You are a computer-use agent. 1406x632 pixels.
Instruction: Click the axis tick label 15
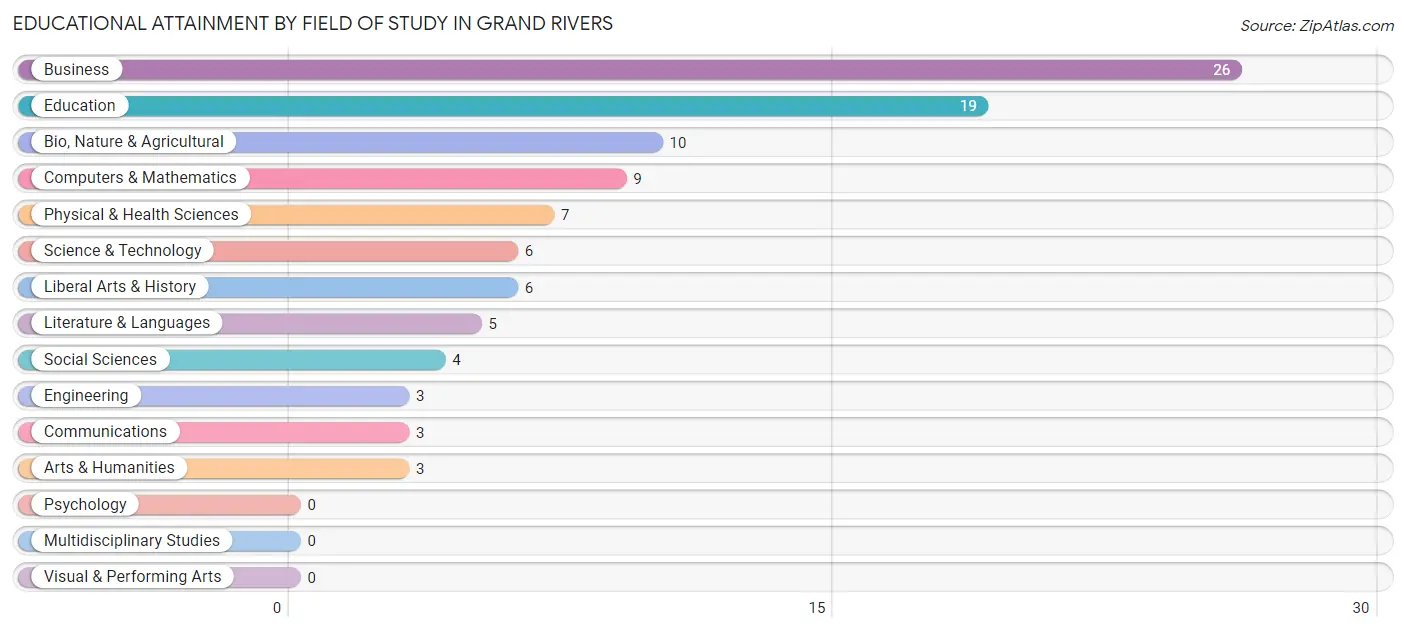point(817,608)
